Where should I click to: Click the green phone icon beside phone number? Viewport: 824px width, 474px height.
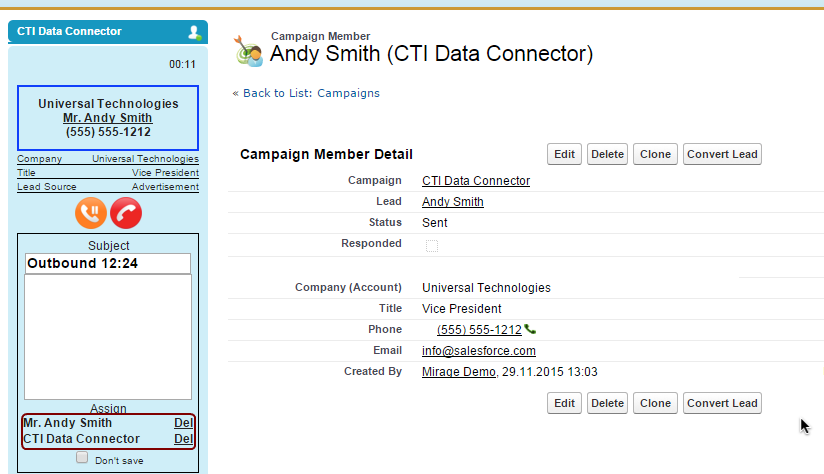(530, 329)
